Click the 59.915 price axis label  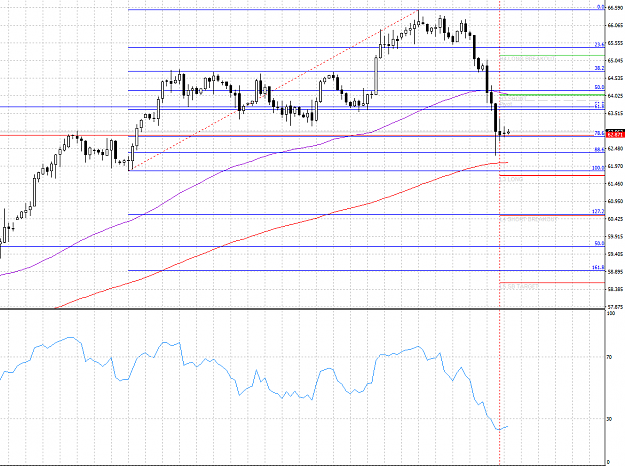(615, 236)
